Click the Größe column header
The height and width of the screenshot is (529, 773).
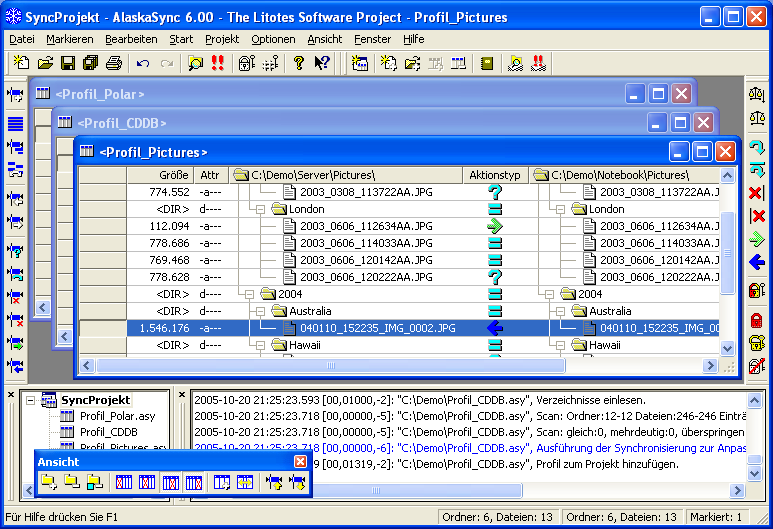[160, 175]
